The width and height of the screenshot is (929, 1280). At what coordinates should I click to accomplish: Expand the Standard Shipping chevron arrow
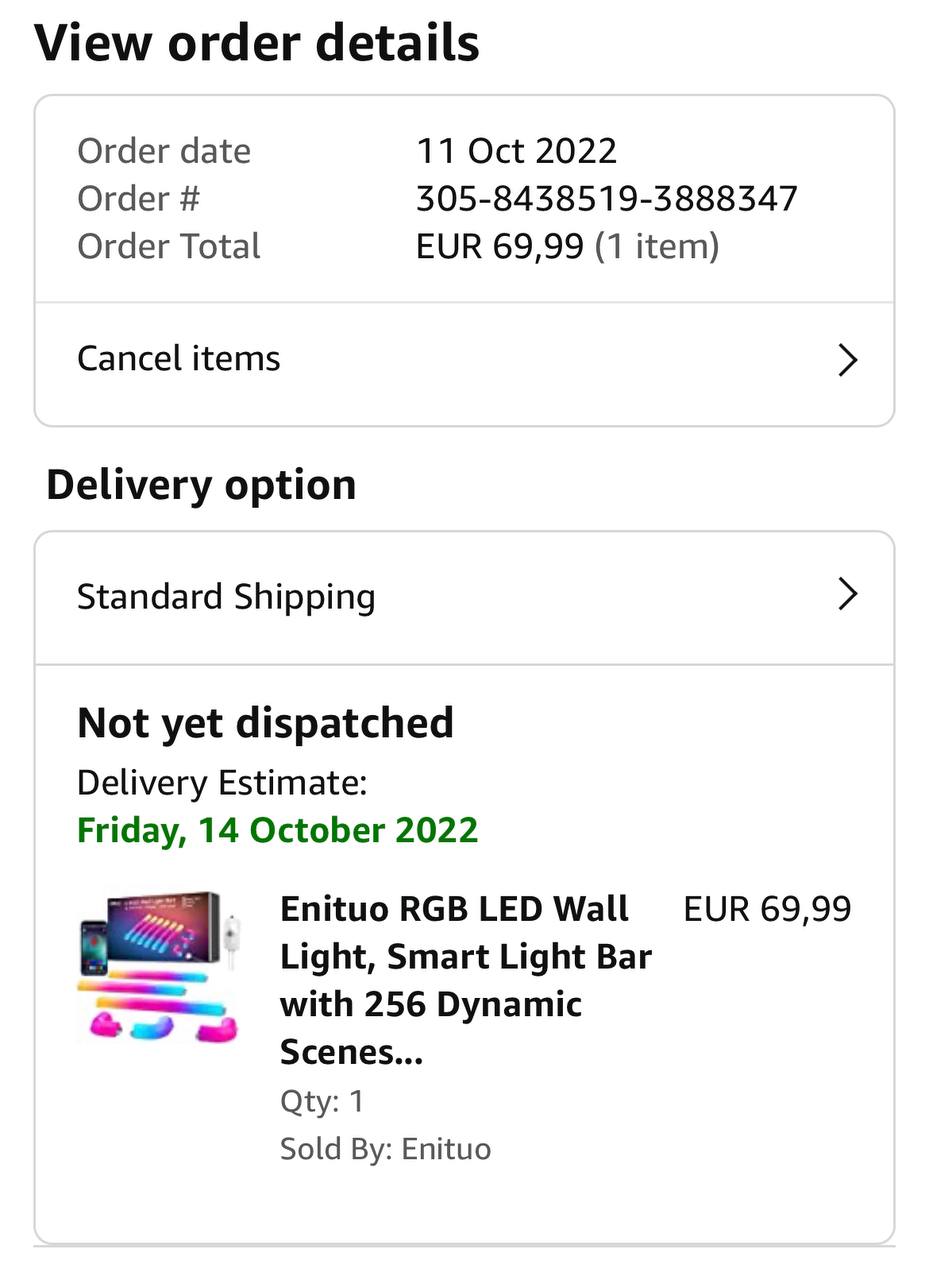coord(847,594)
